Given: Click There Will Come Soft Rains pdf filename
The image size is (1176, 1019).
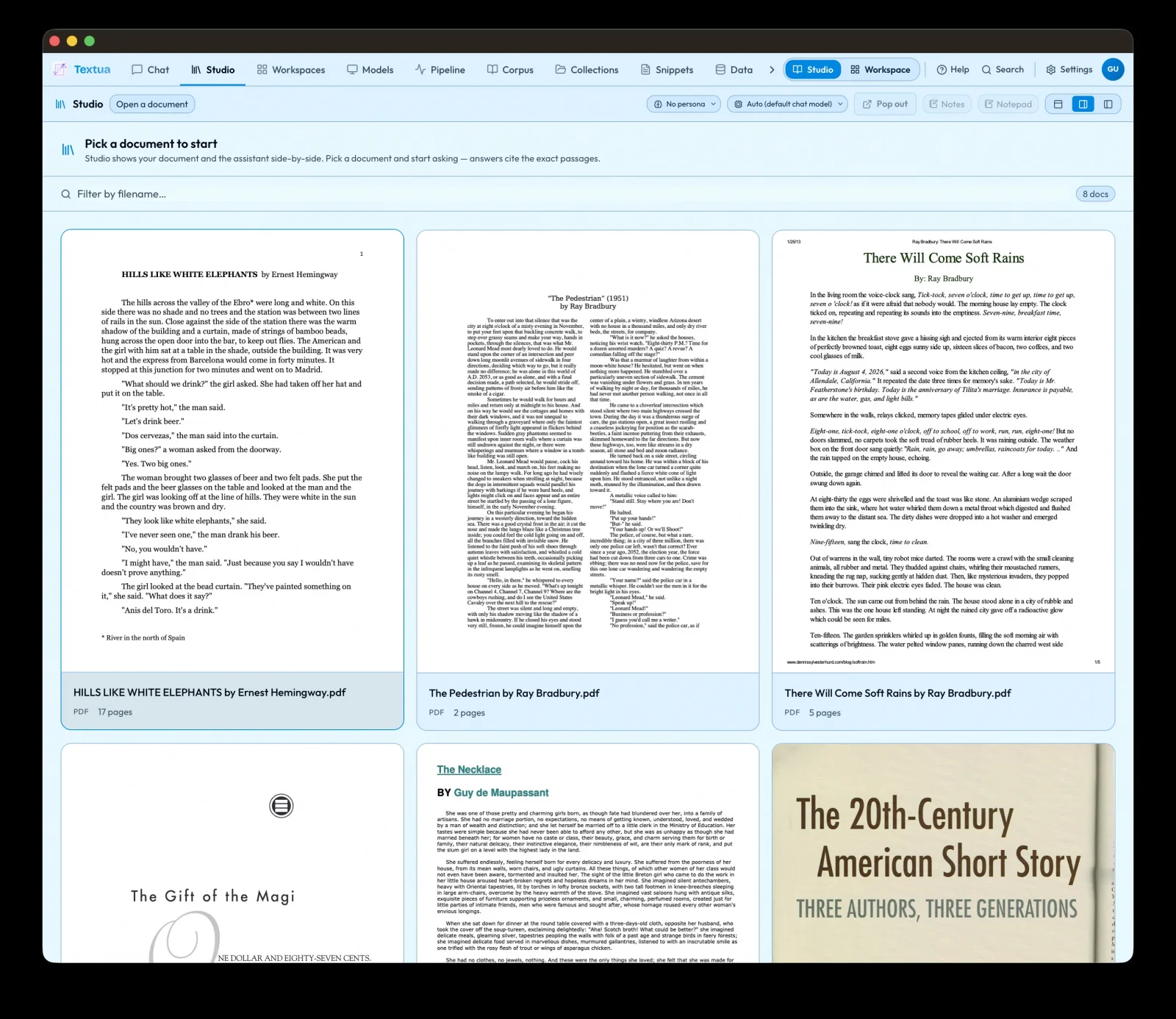Looking at the screenshot, I should 897,693.
